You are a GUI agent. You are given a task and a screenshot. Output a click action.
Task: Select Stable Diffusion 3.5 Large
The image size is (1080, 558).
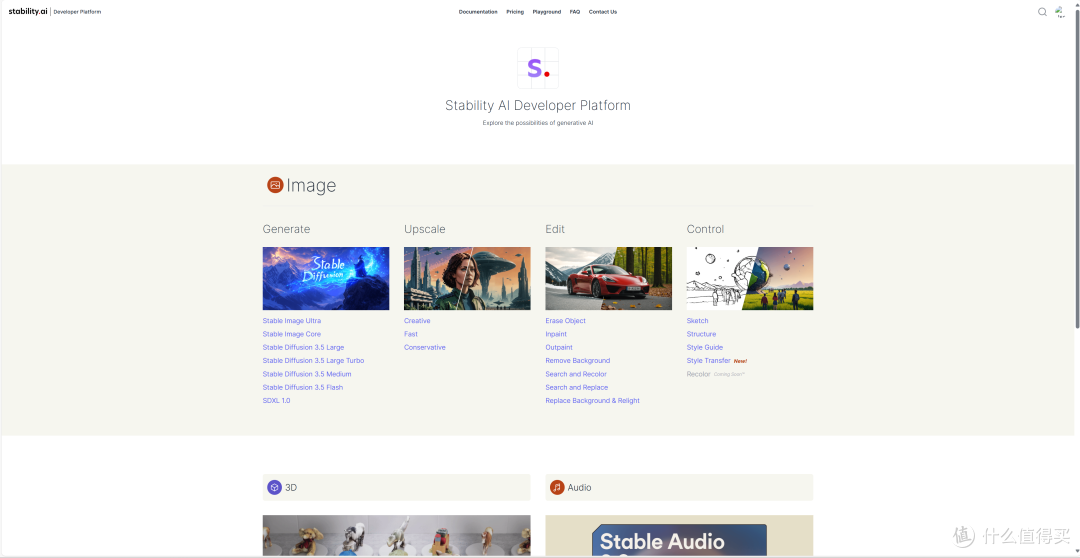[x=303, y=347]
